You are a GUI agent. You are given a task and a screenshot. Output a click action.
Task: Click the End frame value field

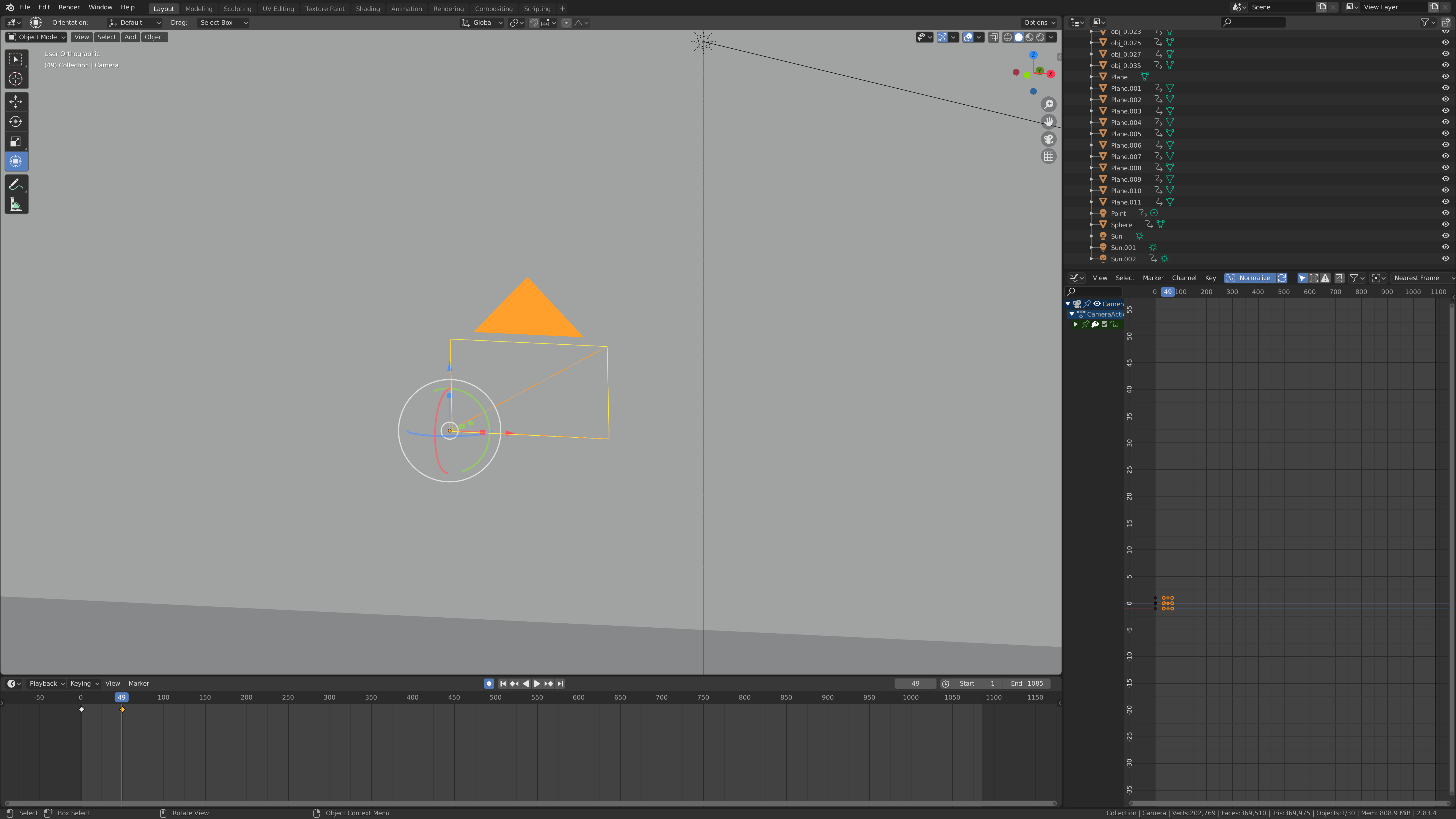coord(1026,683)
